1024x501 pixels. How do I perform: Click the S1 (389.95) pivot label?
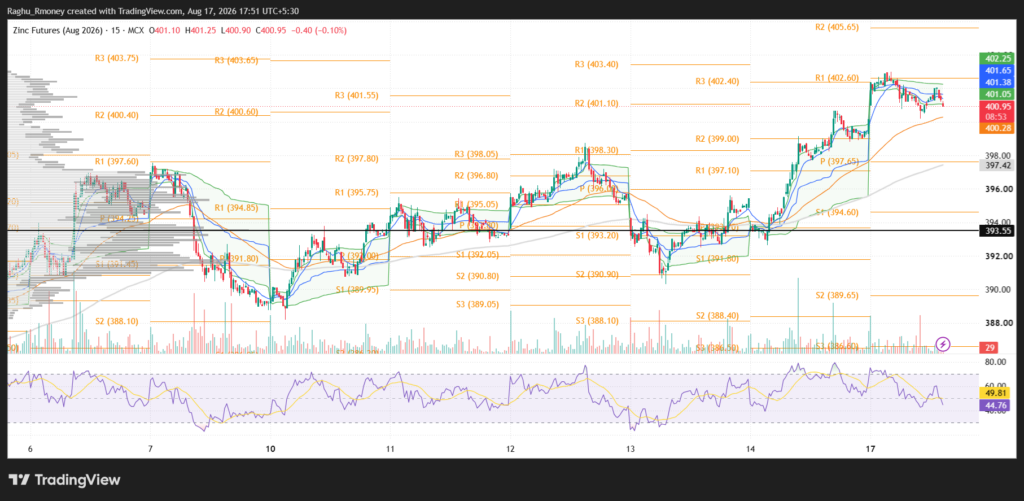point(357,289)
